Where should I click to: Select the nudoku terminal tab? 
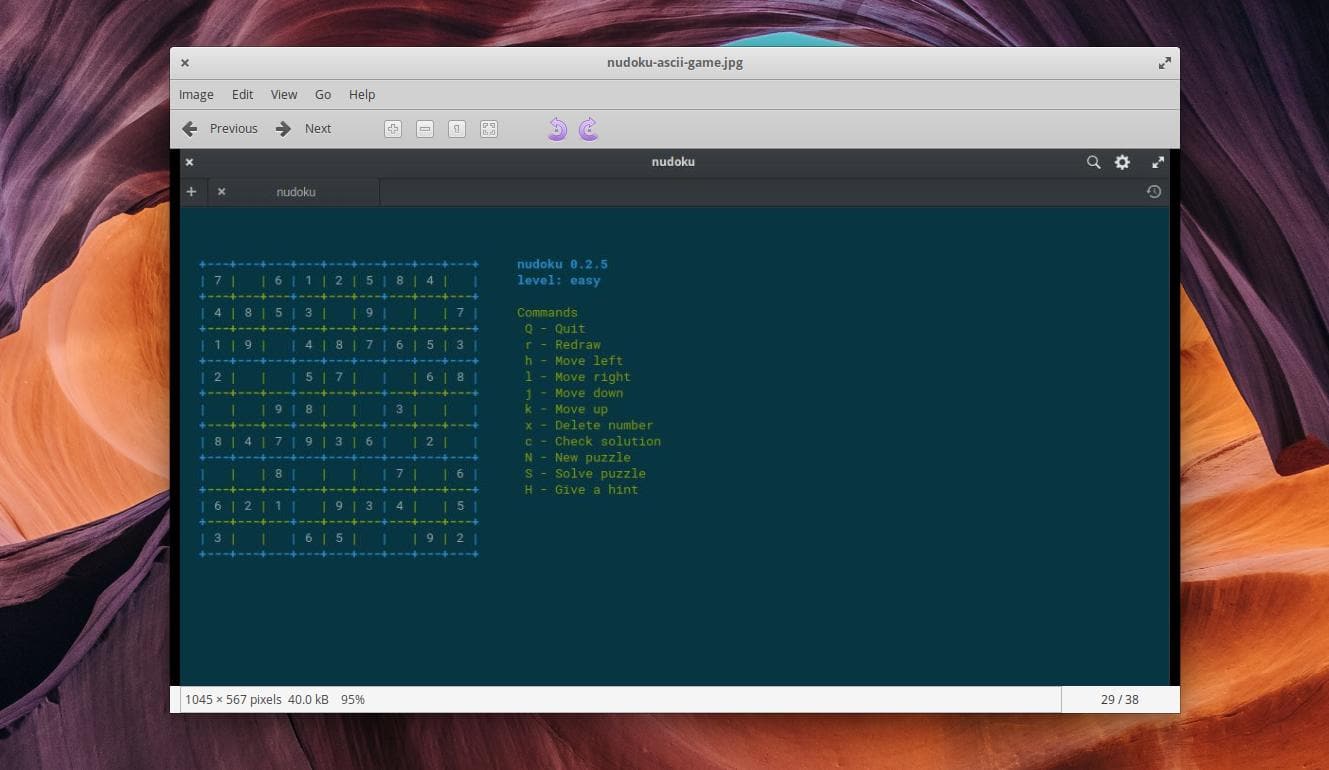pos(296,192)
